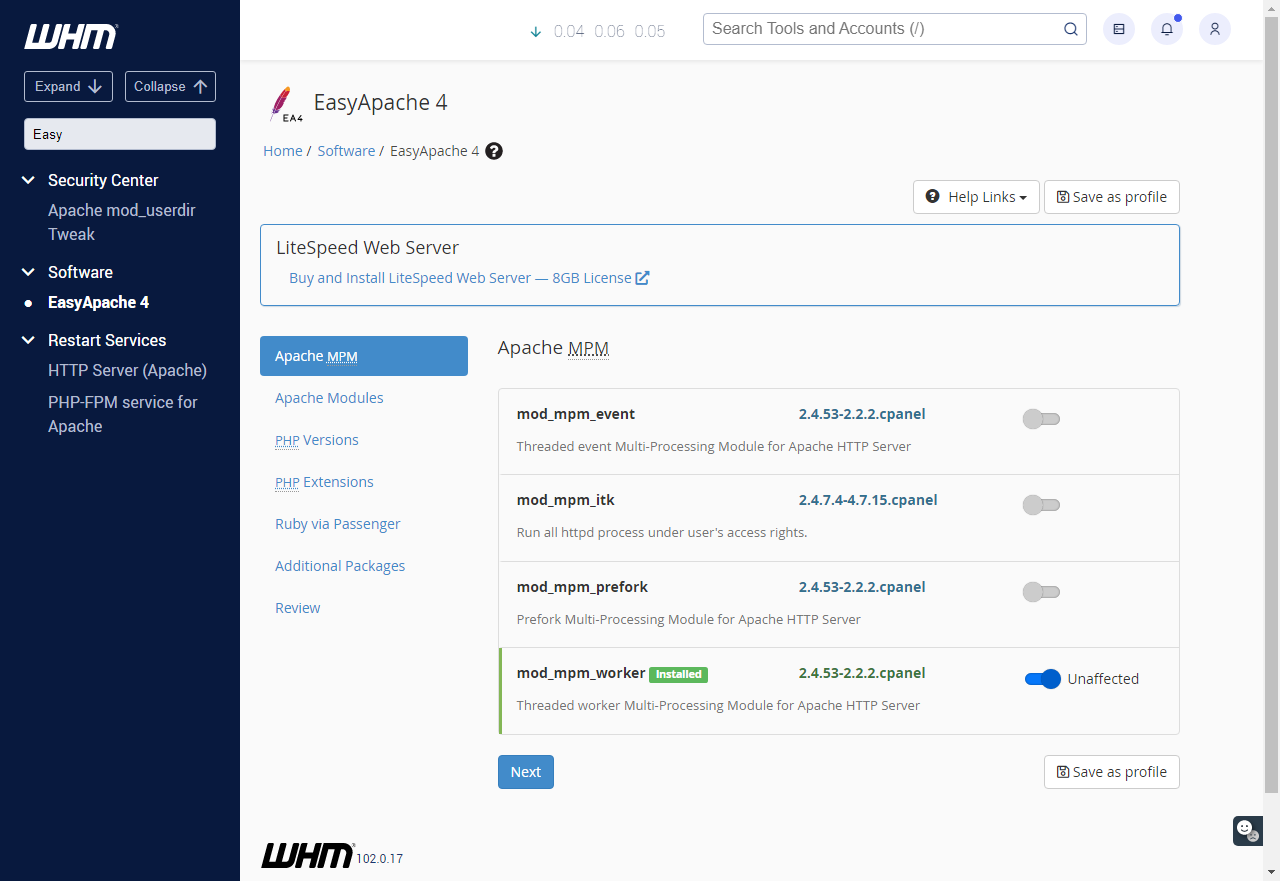Open help via the question mark beside breadcrumbs
Screen dimensions: 1280x881
(x=493, y=151)
